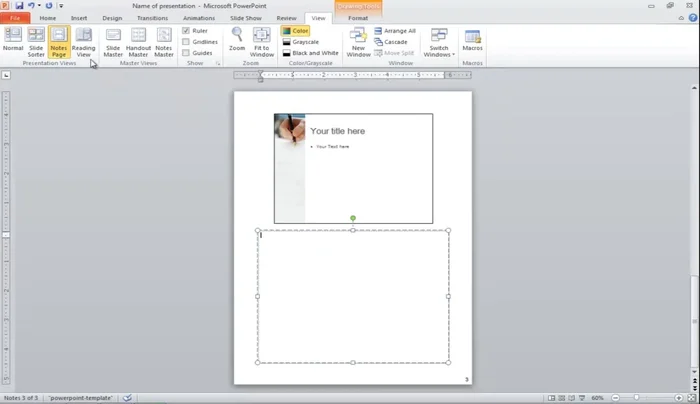The image size is (700, 404).
Task: Select Black and White color mode
Action: (x=310, y=53)
